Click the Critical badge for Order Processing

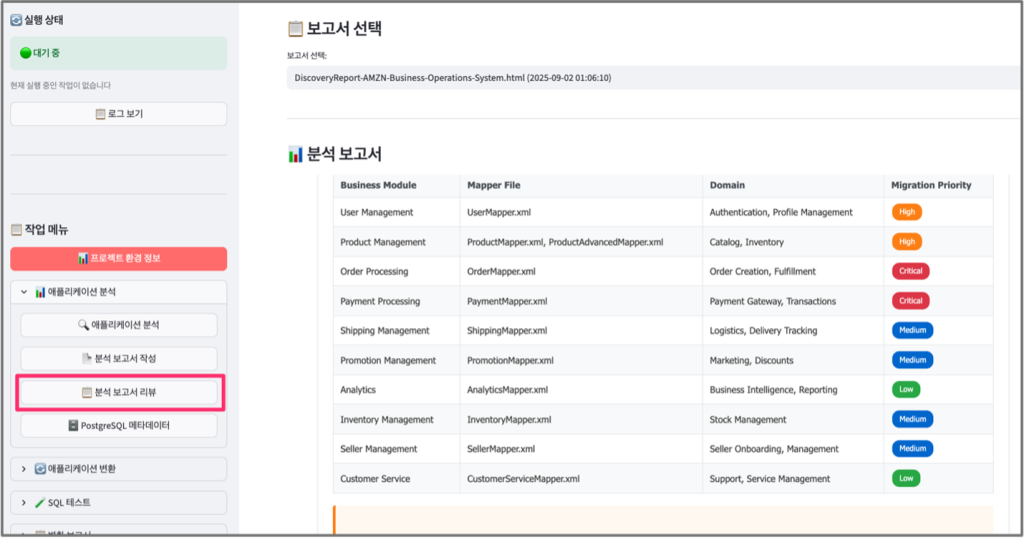[x=910, y=271]
